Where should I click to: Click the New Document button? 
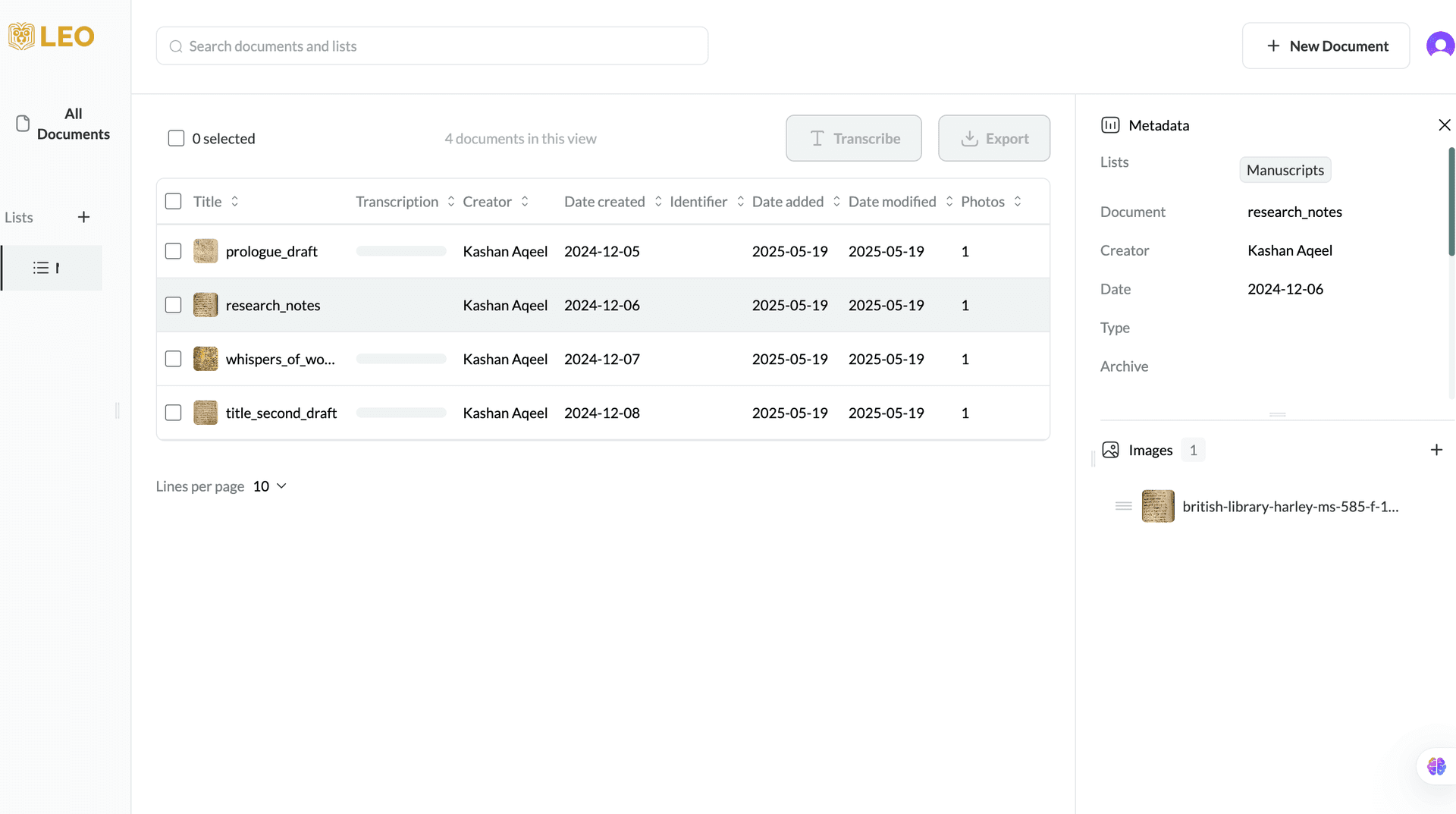point(1325,46)
